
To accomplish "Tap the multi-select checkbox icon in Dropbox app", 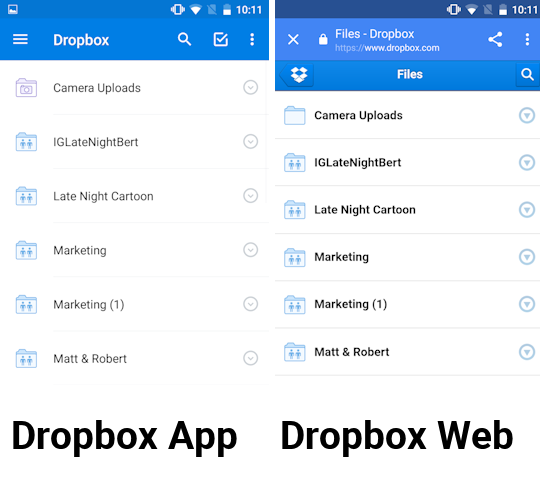I will pyautogui.click(x=220, y=39).
